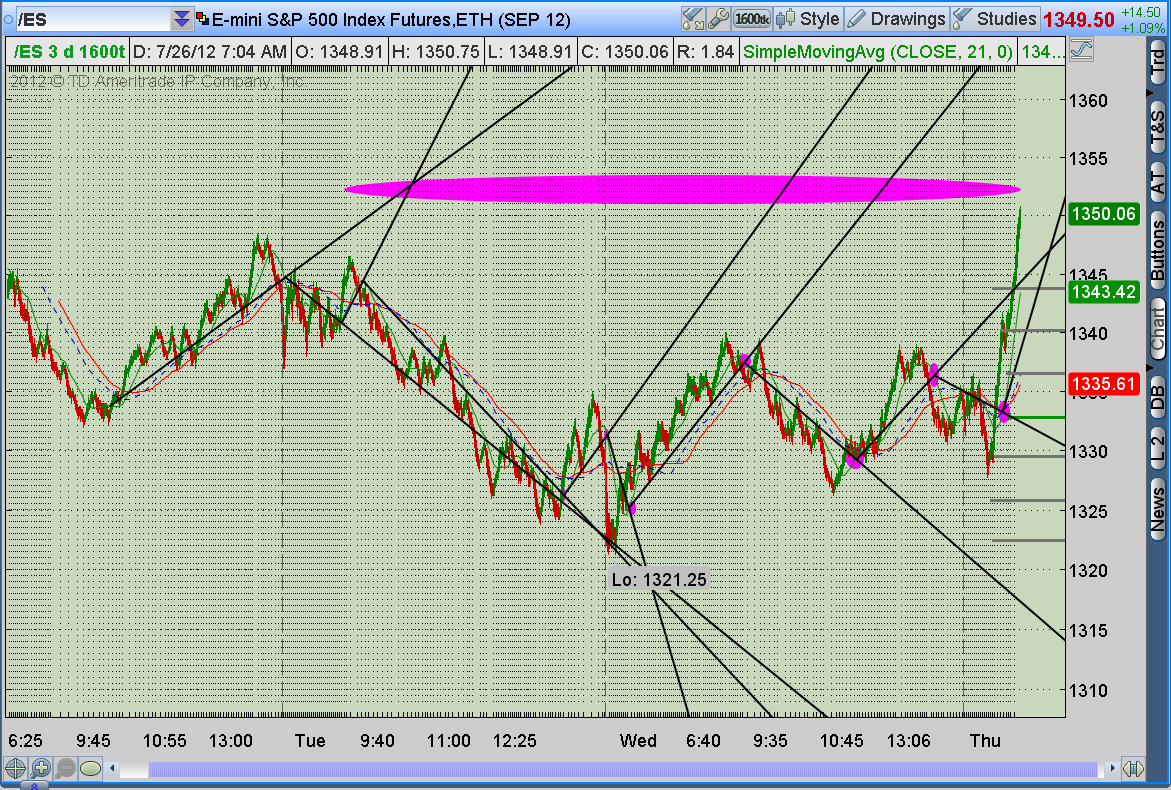The width and height of the screenshot is (1171, 790).
Task: Click the O: 1348.91 open value cell
Action: coord(339,52)
